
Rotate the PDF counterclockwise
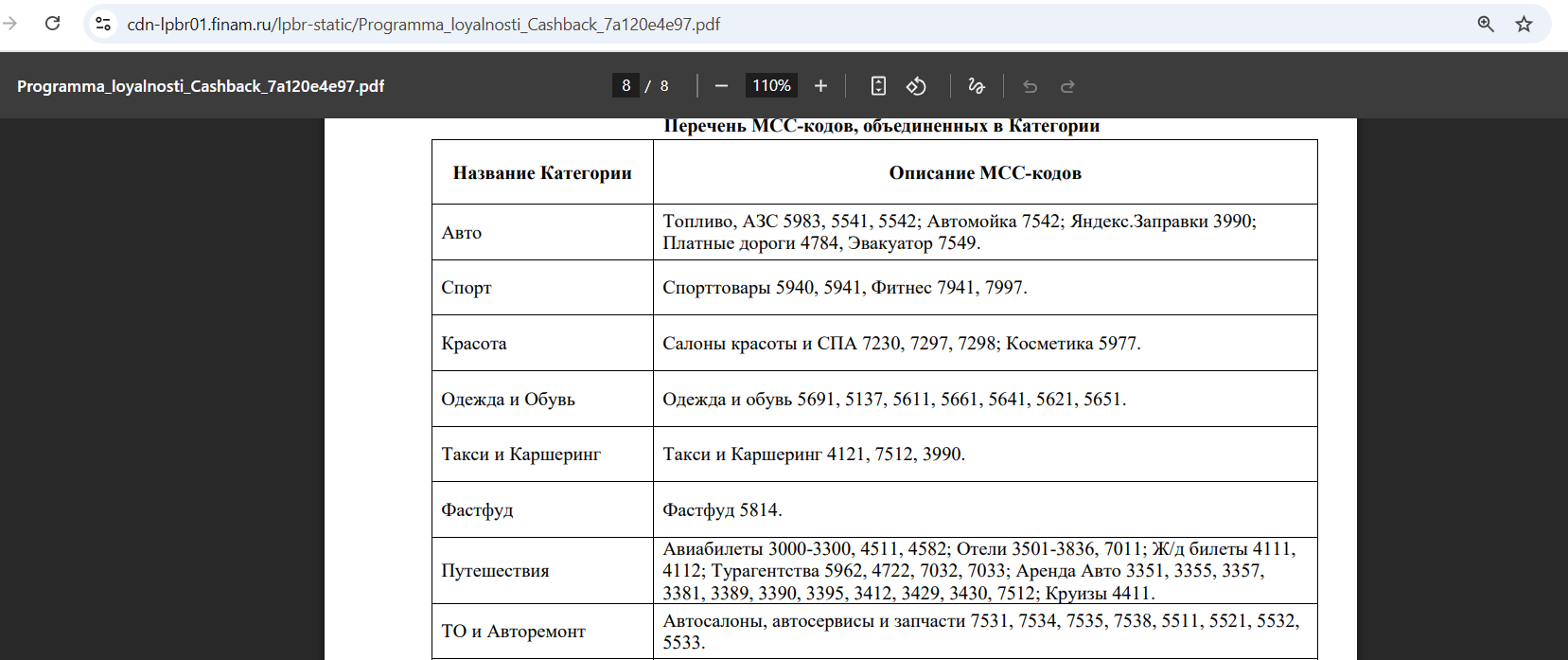coord(916,86)
